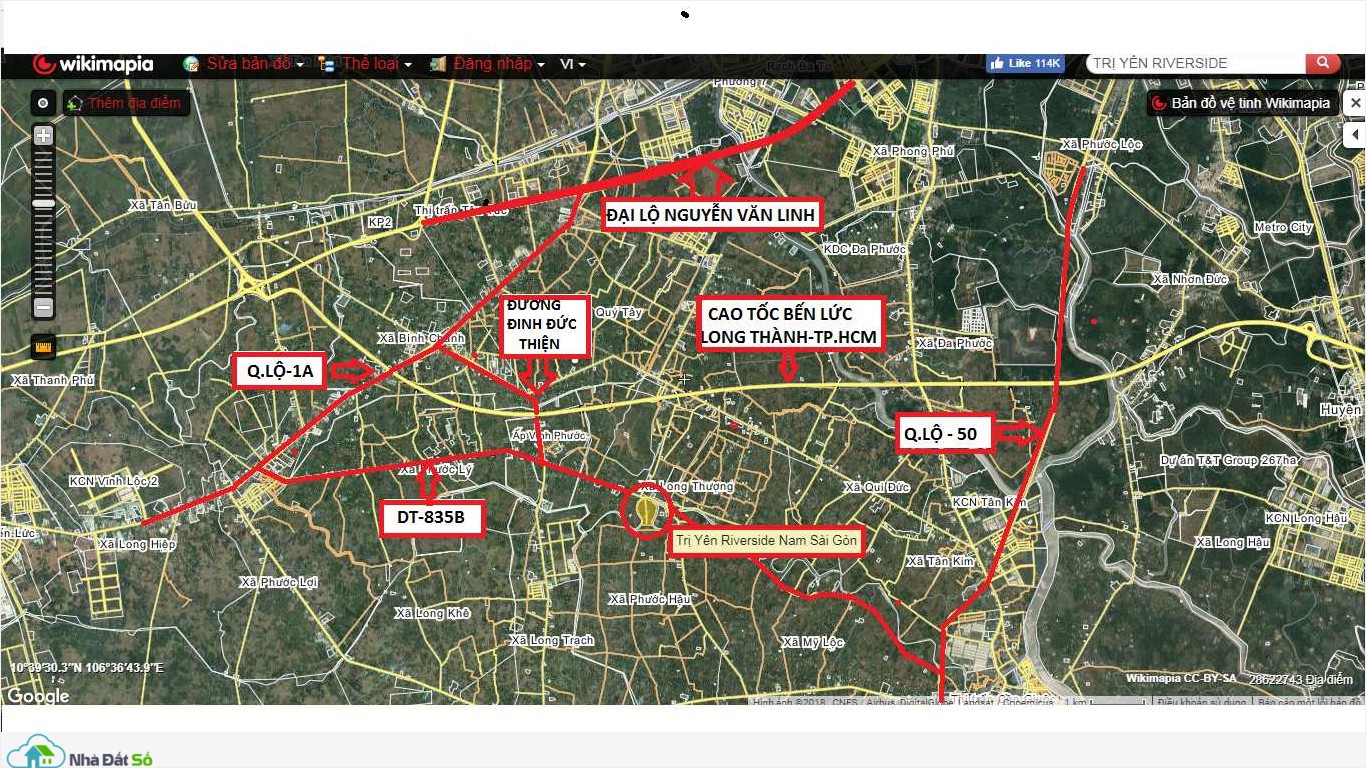
Task: Expand the Đăng nhập dropdown arrow
Action: pos(541,65)
